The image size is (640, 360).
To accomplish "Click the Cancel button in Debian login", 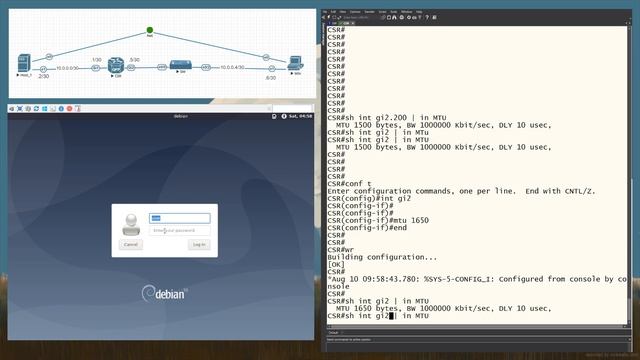I will [x=131, y=244].
